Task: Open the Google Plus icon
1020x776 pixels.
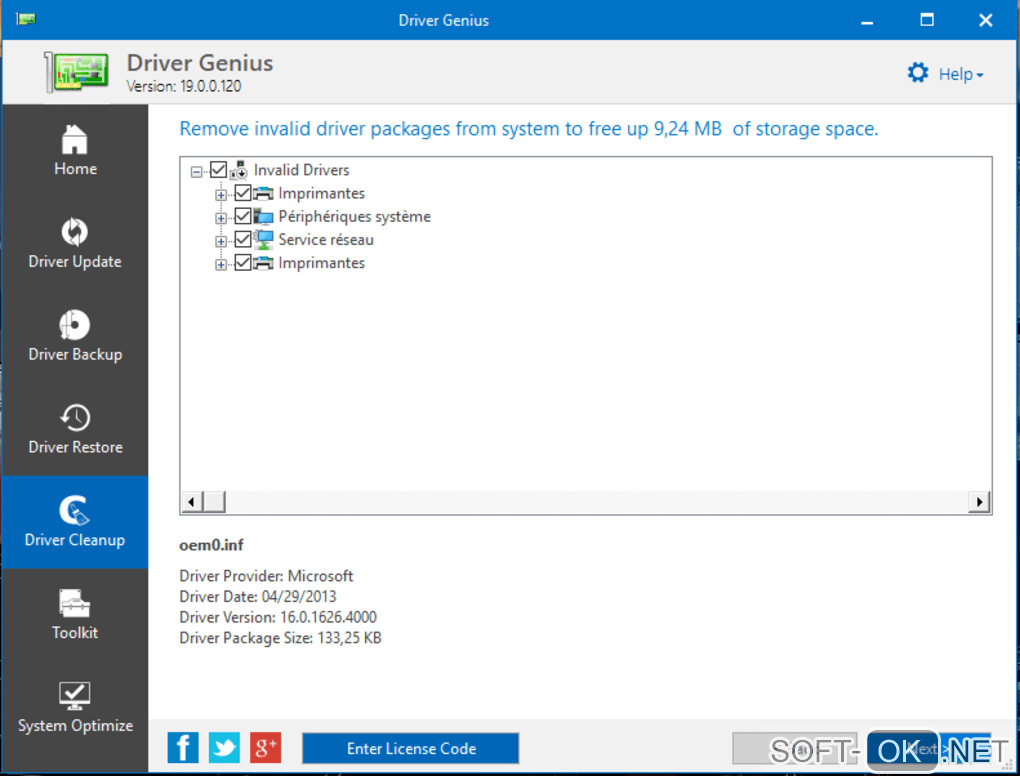Action: (265, 747)
